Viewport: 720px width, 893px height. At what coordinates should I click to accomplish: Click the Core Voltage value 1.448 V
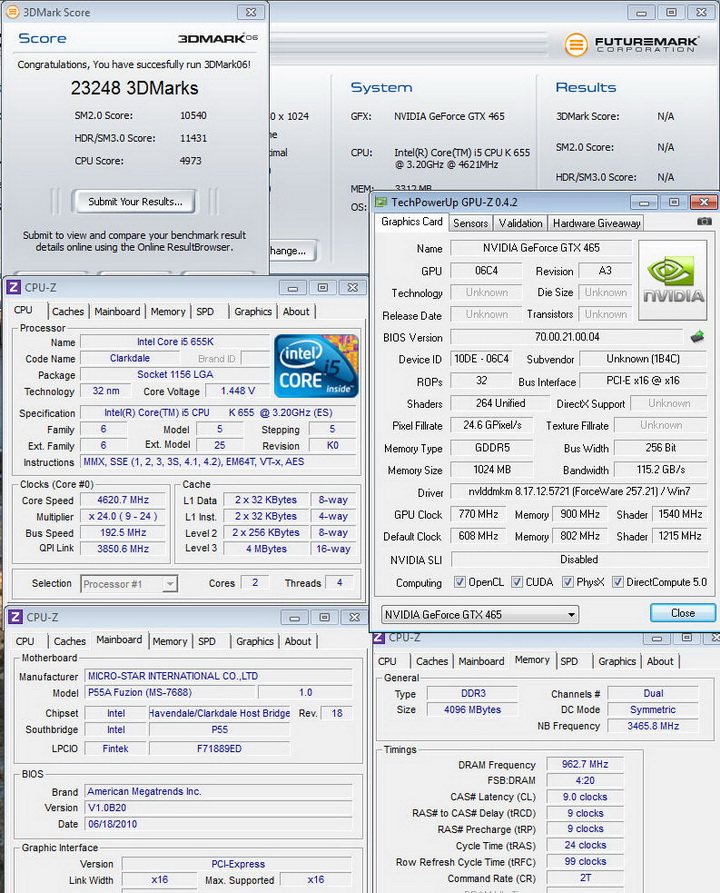tap(238, 391)
